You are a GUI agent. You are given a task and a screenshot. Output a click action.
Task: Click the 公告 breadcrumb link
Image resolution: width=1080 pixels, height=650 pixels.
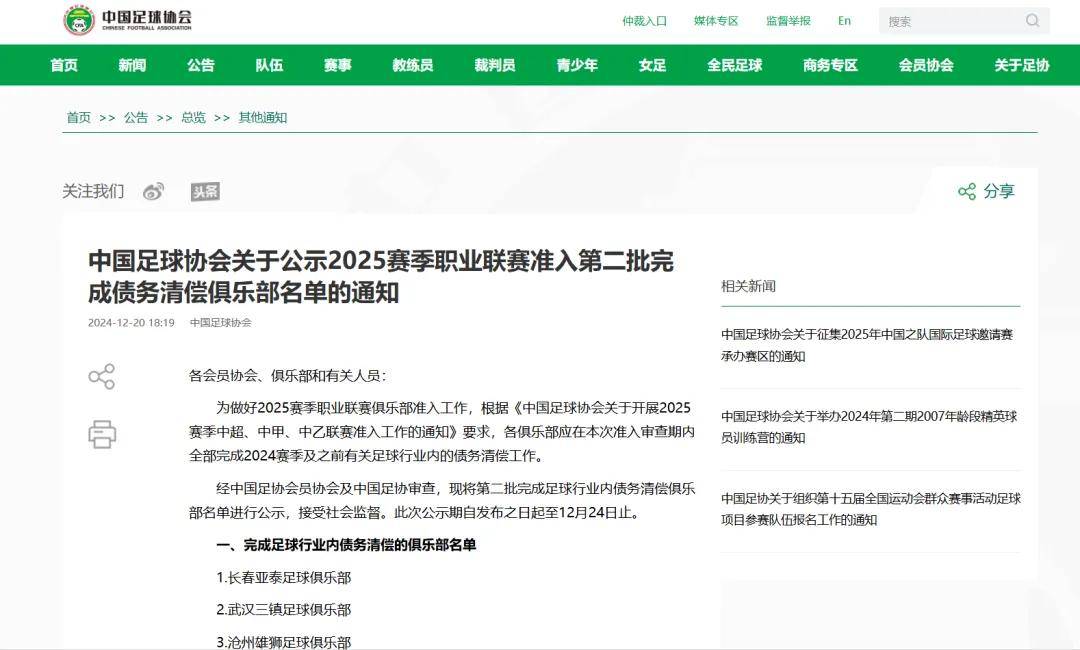(136, 118)
